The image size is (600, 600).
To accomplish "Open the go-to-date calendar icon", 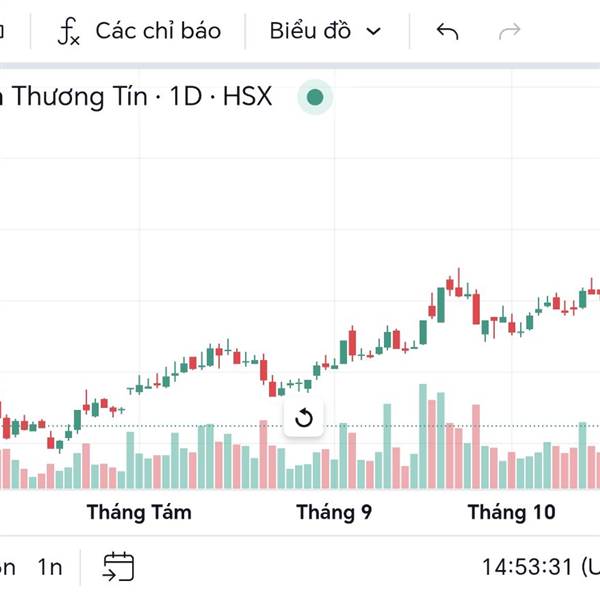I will click(x=118, y=567).
